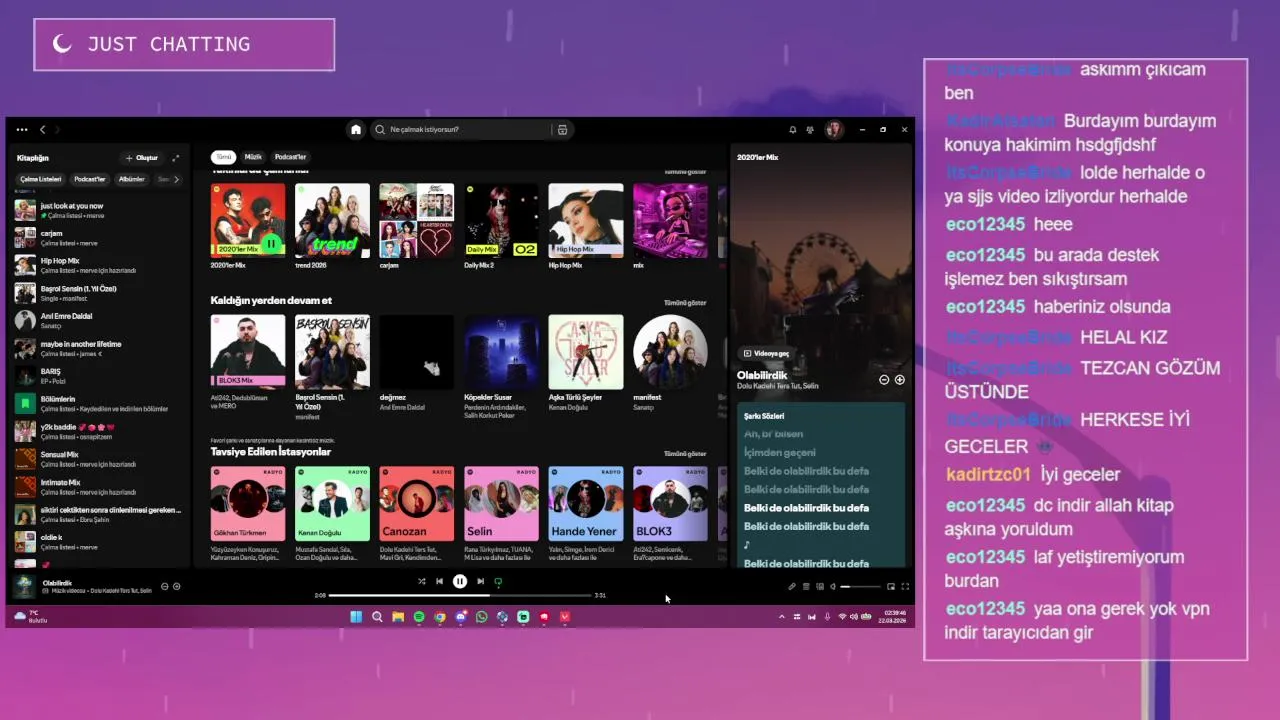Screen dimensions: 1280x720
Task: Open Bölümlerin saved episodes in library
Action: pyautogui.click(x=98, y=404)
